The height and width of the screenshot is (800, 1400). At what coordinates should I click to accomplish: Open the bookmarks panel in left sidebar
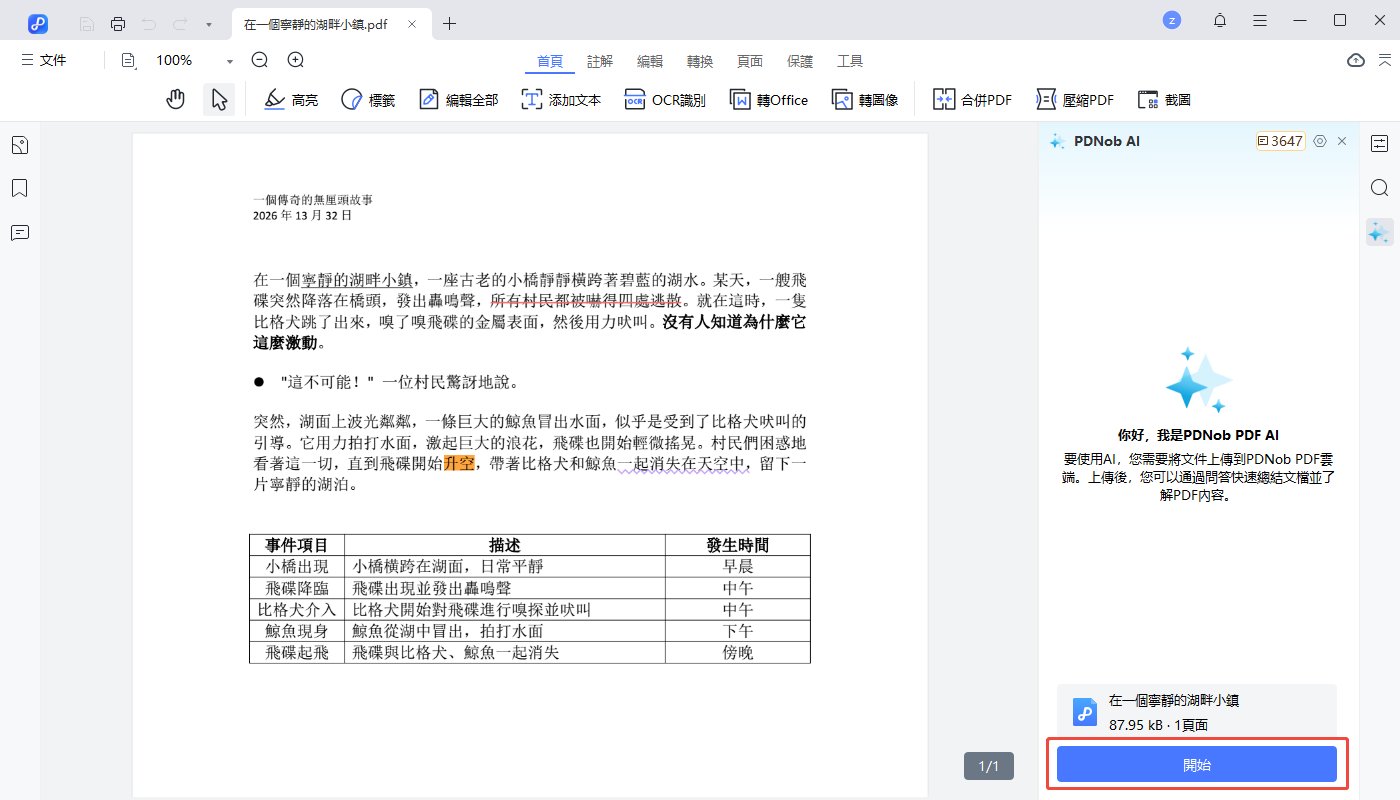click(x=19, y=188)
